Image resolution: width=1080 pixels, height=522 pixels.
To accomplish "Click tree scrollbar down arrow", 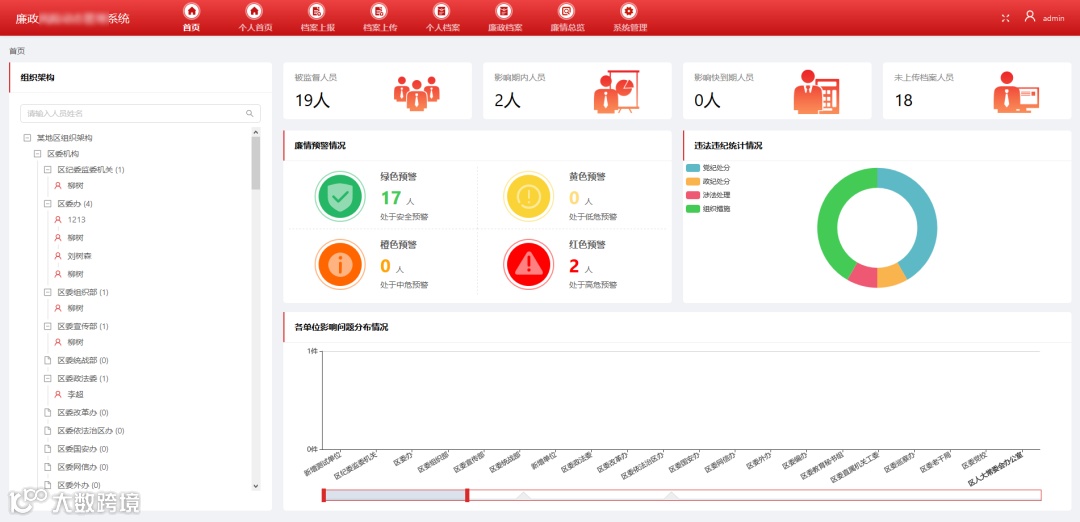I will [x=256, y=486].
